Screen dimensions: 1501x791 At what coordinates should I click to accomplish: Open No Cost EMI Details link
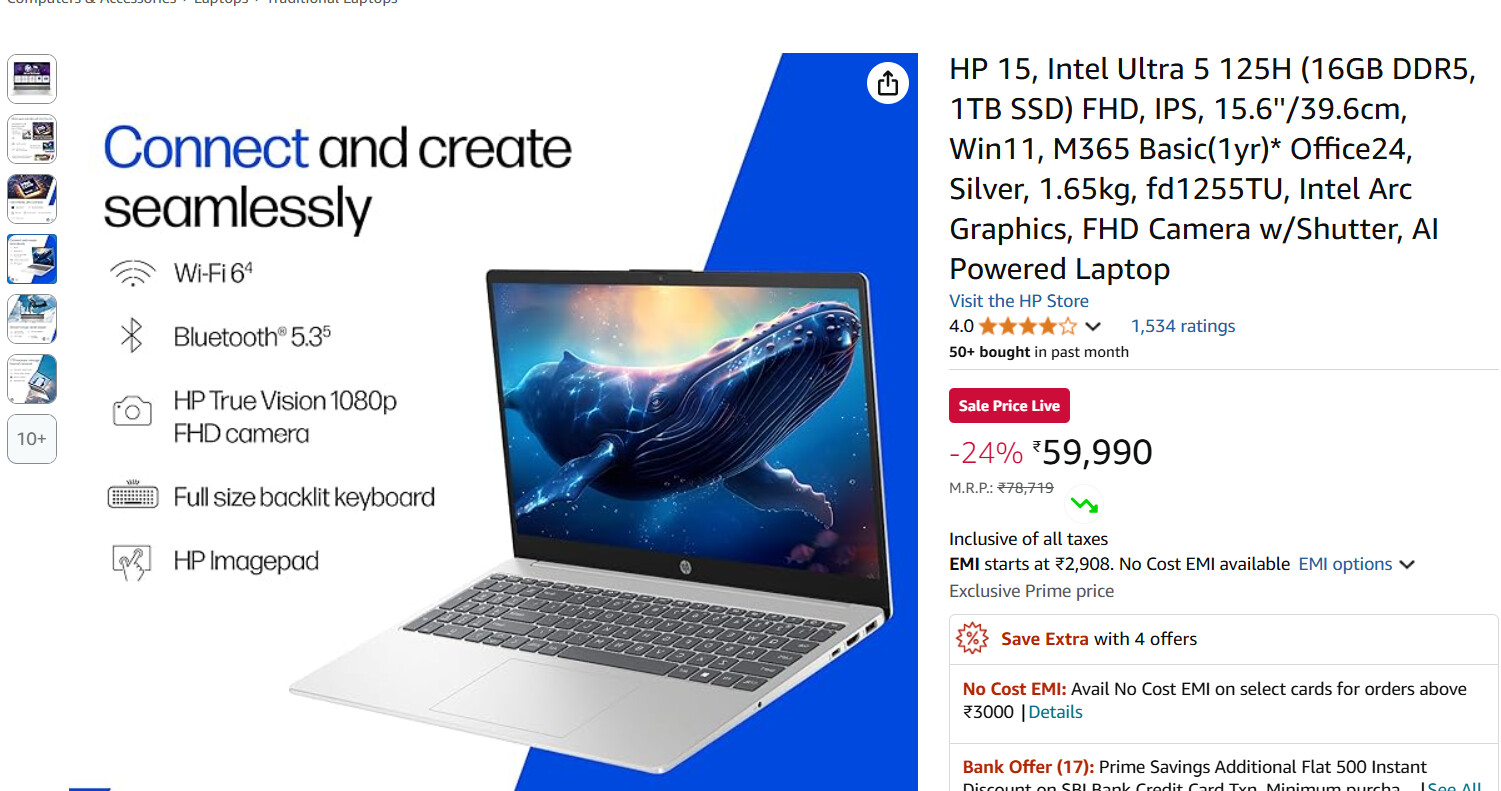click(x=1055, y=712)
